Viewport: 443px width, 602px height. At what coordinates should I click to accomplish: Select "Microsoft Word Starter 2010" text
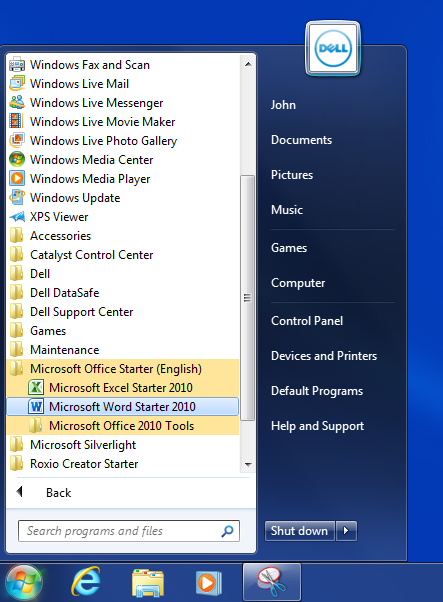pyautogui.click(x=122, y=407)
